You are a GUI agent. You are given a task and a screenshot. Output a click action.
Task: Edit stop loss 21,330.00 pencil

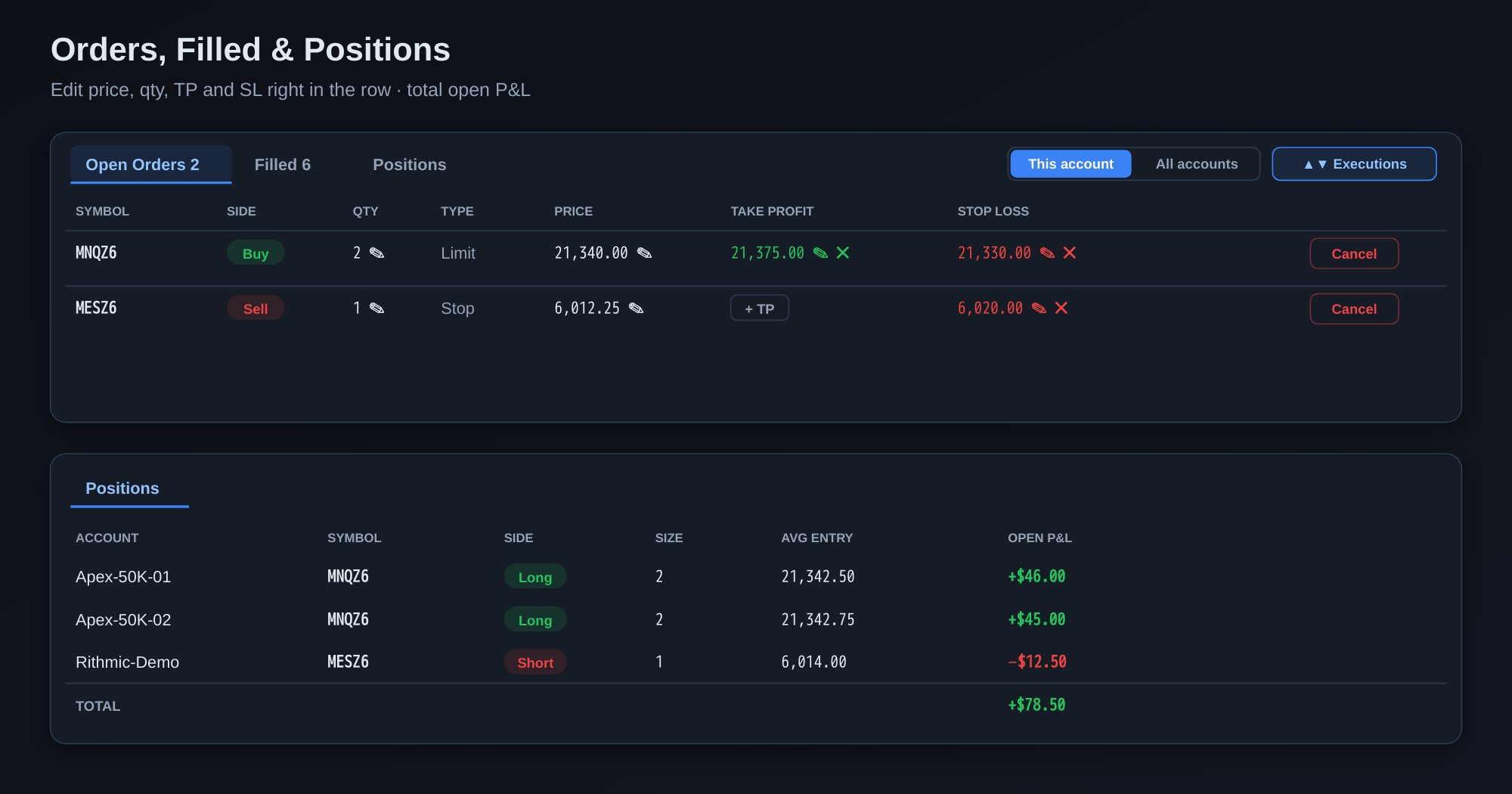1047,253
